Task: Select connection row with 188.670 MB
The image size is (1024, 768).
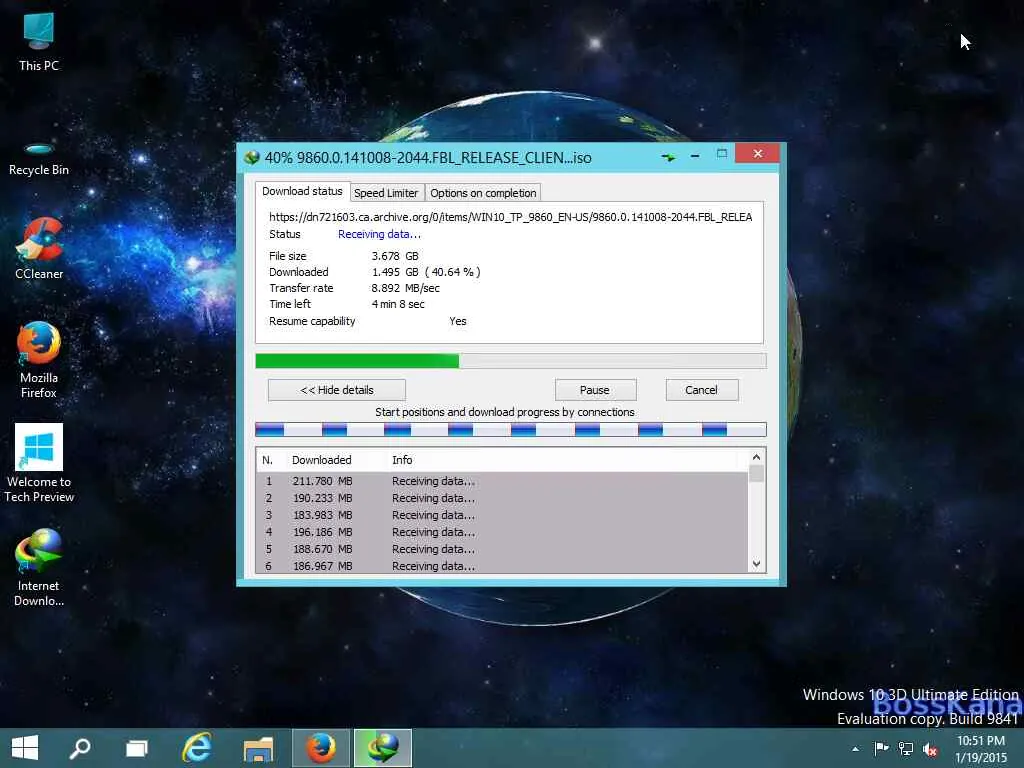Action: (502, 549)
